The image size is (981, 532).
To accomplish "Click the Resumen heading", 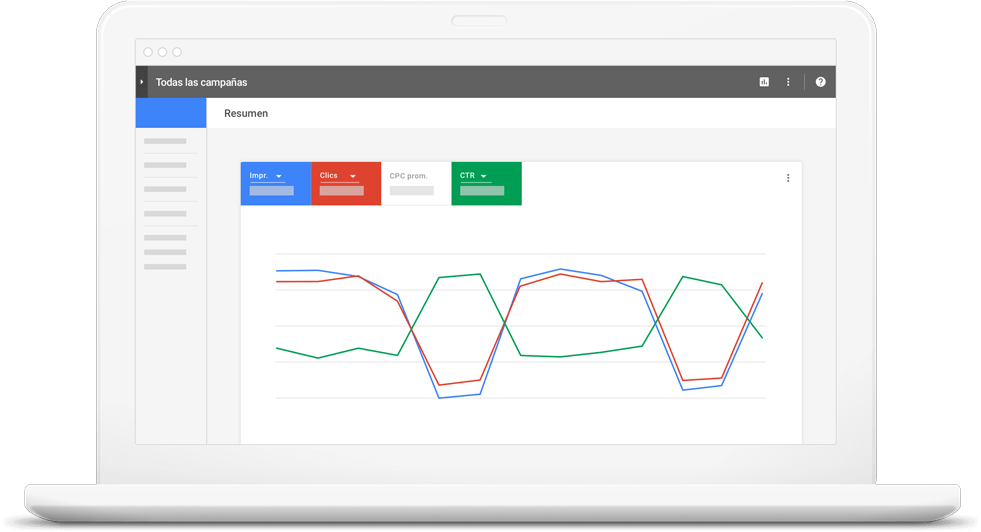I will point(246,113).
